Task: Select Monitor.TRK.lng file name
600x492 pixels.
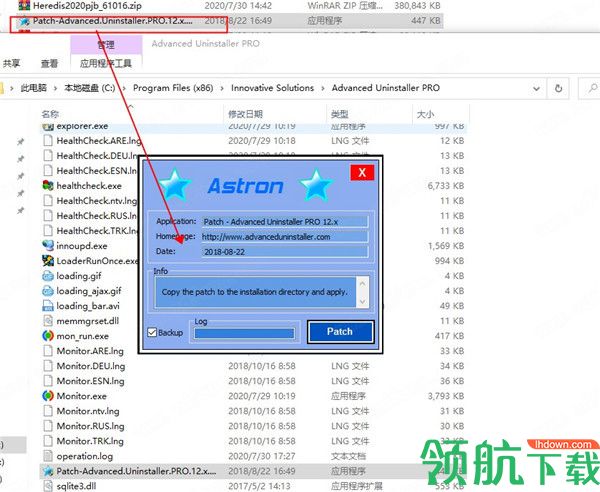Action: coord(90,441)
